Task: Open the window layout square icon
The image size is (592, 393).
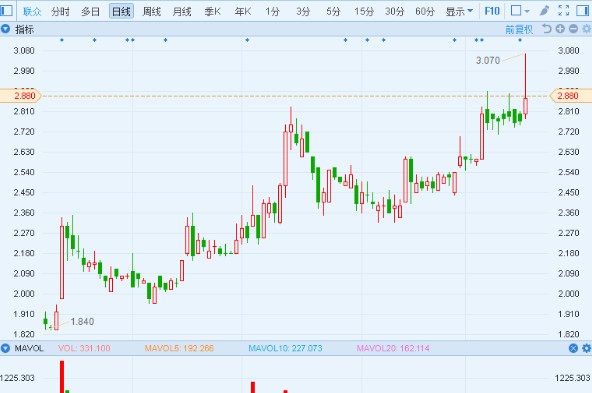Action: [x=516, y=11]
